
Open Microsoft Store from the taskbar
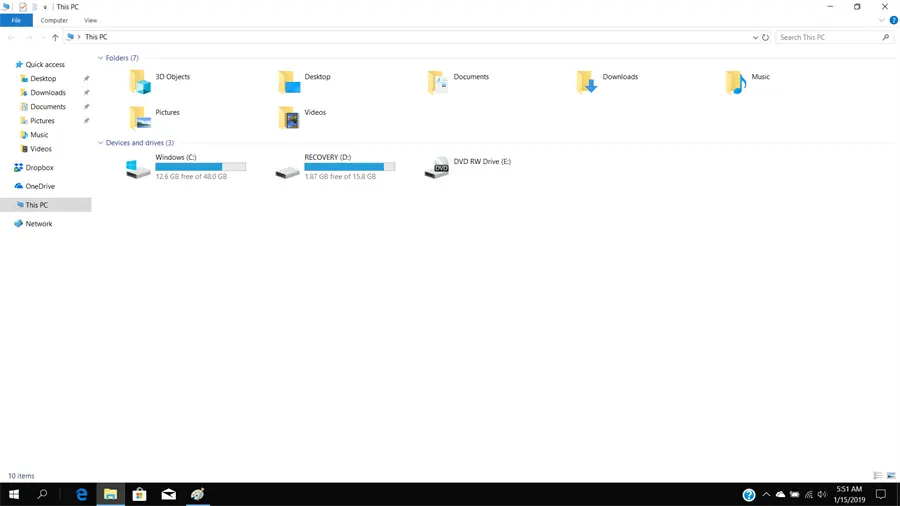(x=139, y=494)
